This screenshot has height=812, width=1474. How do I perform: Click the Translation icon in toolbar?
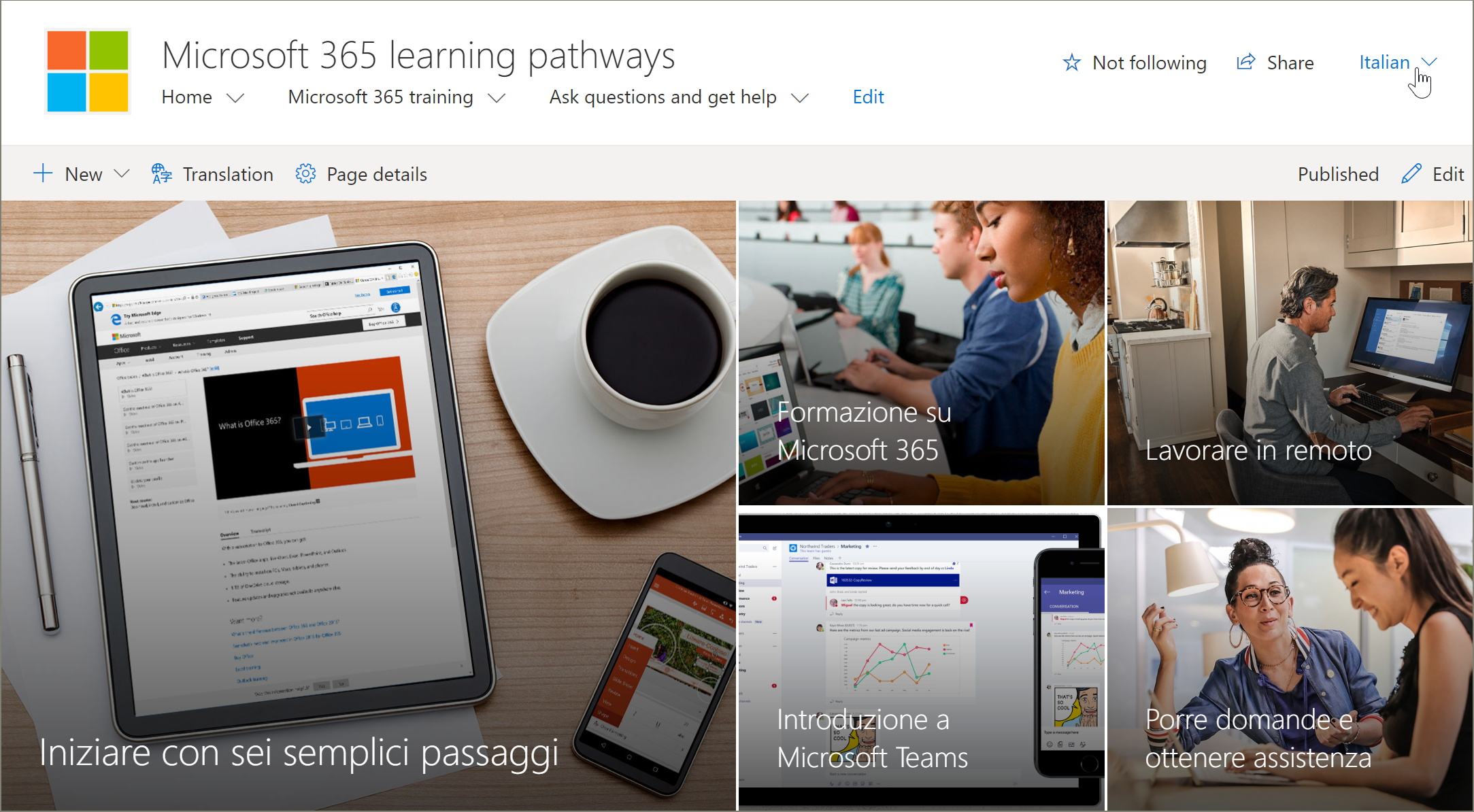[x=161, y=173]
